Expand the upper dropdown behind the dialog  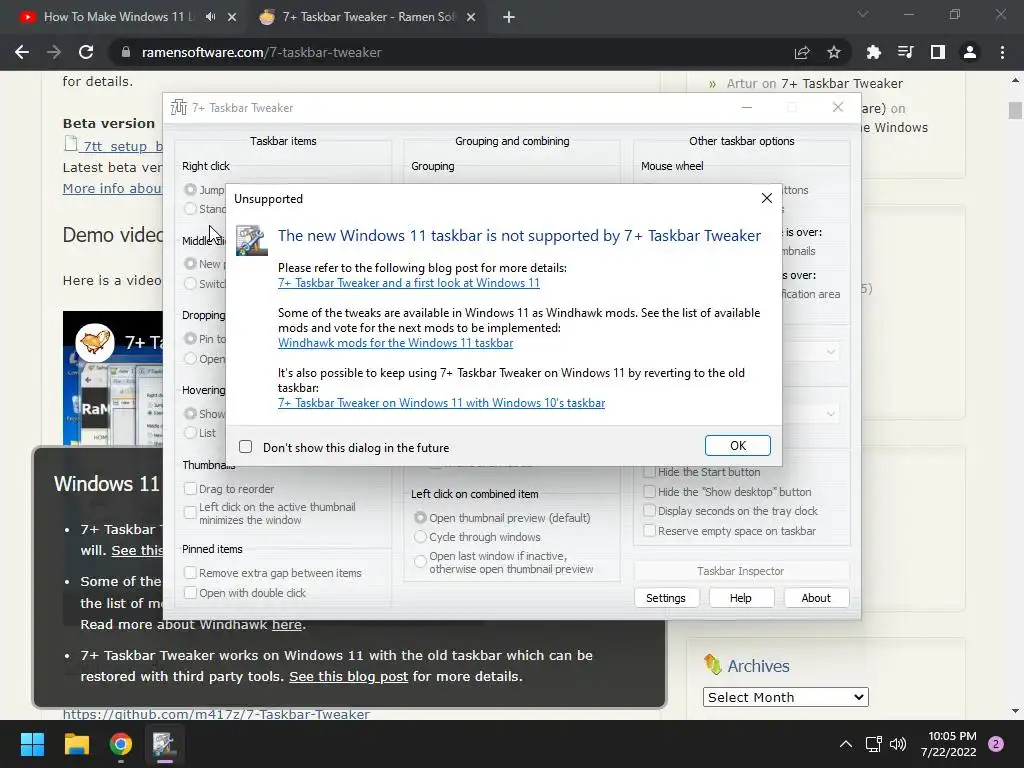(831, 352)
